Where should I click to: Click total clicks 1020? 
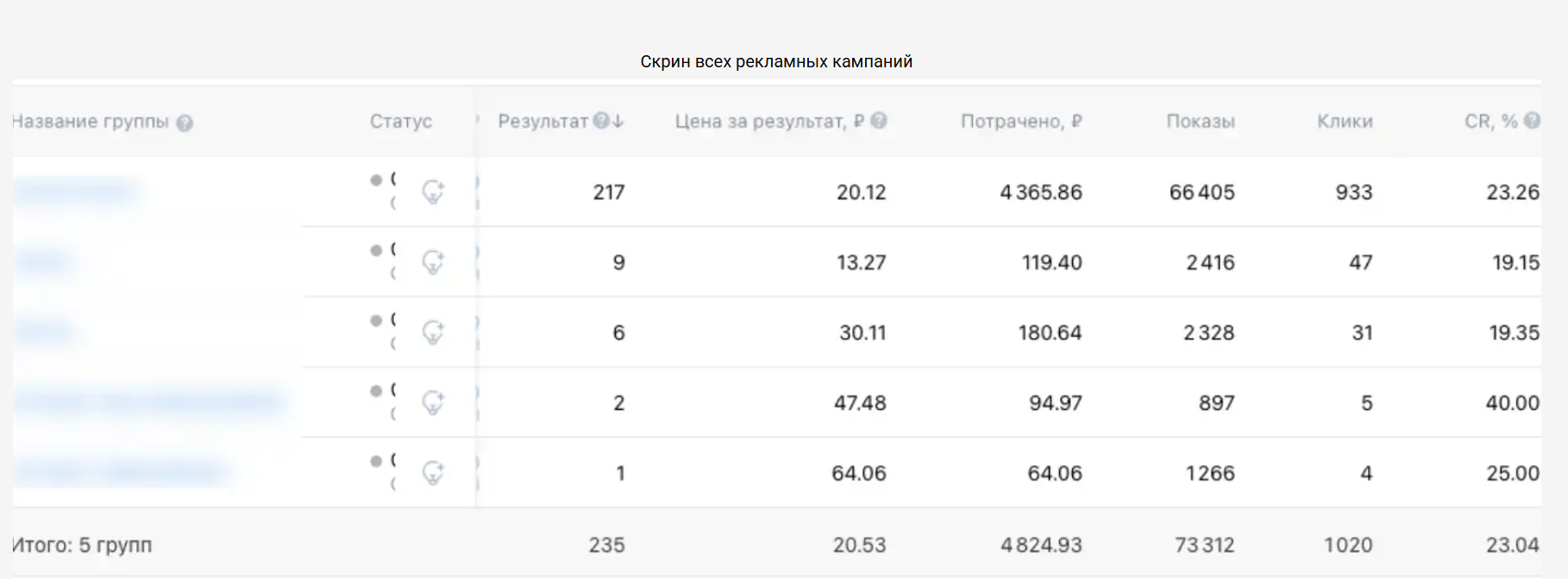(1348, 545)
